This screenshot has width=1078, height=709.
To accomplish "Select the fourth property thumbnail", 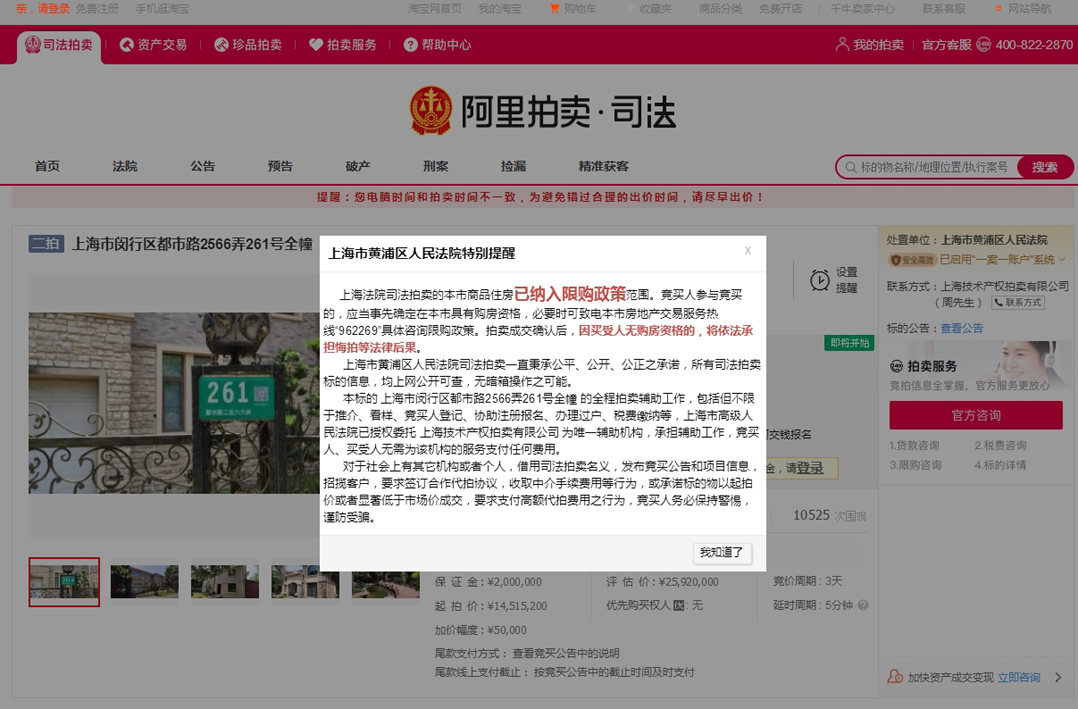I will [x=305, y=582].
